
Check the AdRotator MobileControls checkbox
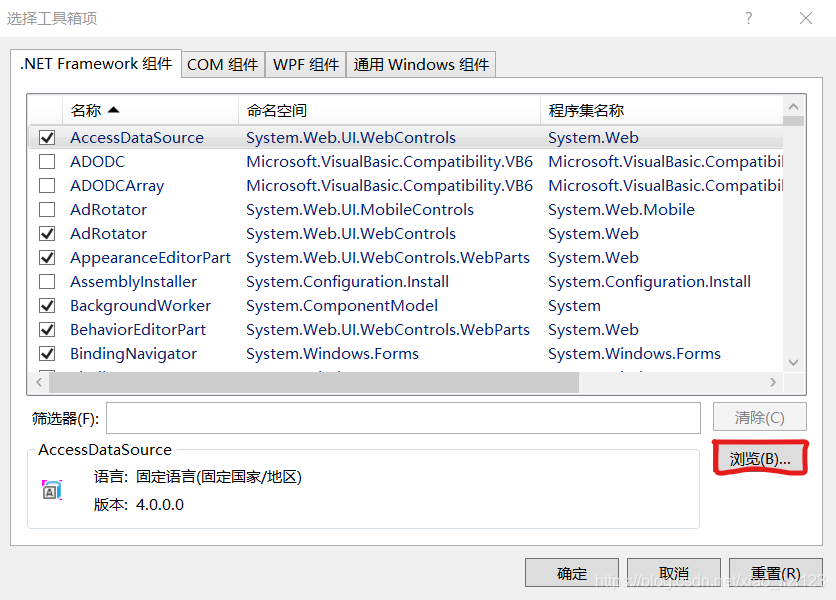[47, 210]
